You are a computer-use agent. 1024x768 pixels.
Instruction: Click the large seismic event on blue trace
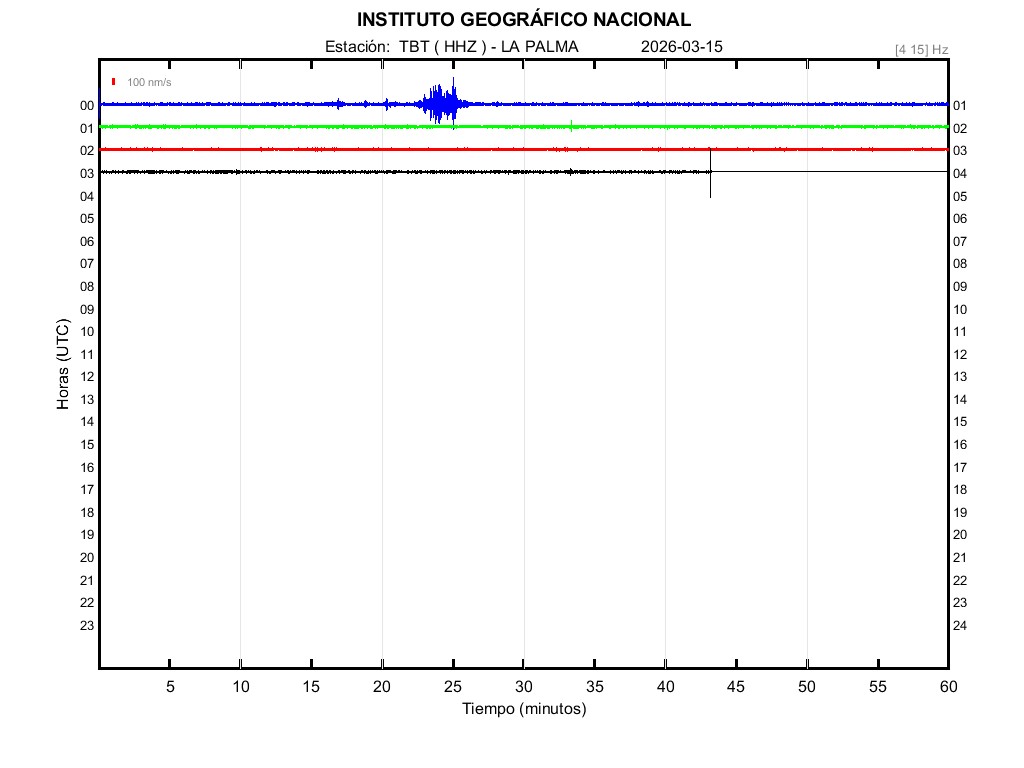(x=440, y=103)
